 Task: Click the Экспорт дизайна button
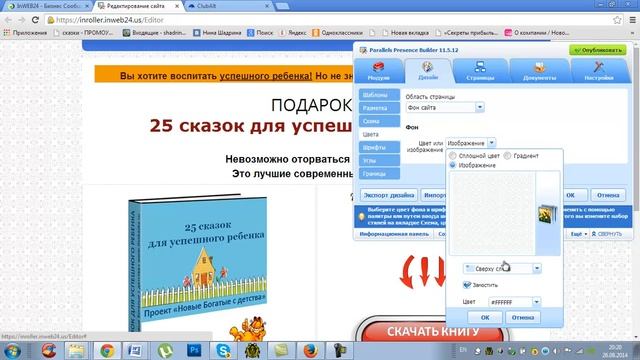click(x=389, y=195)
